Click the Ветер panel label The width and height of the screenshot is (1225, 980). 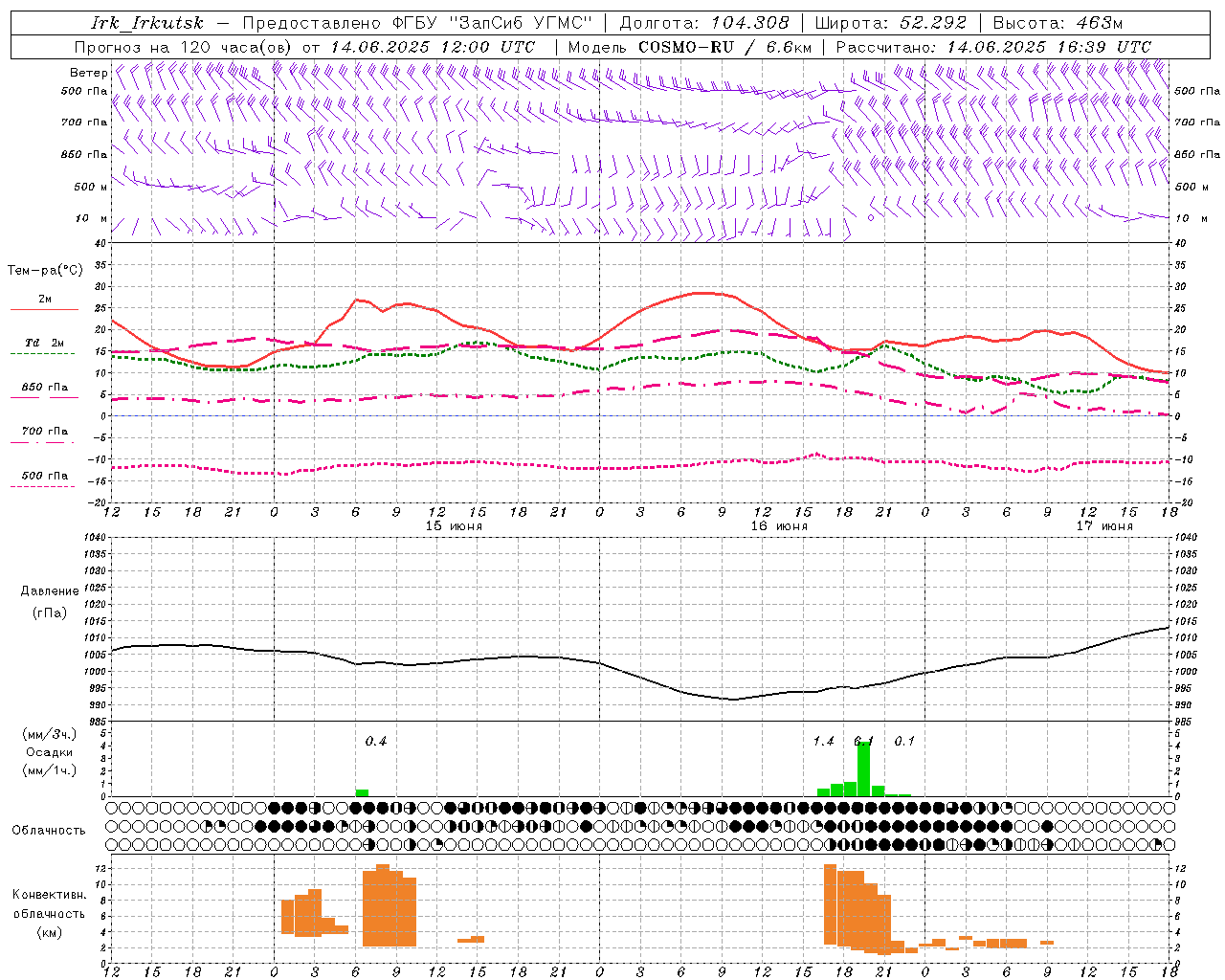[88, 73]
